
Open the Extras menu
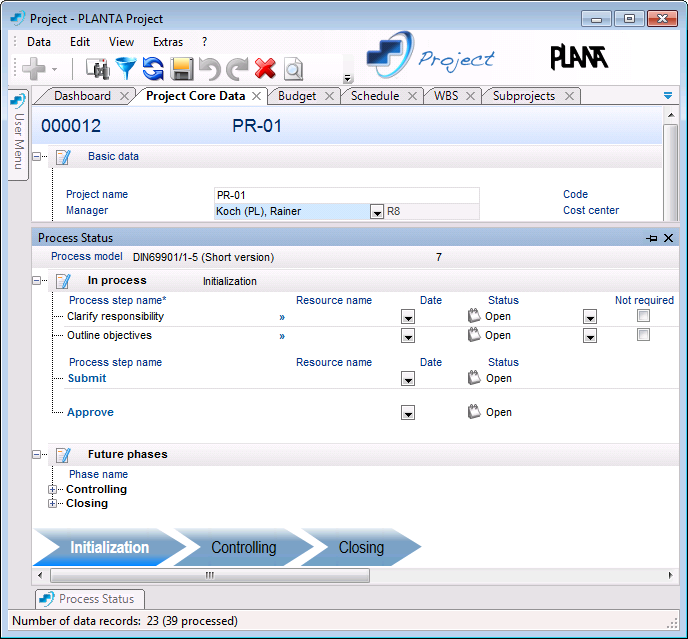click(x=168, y=42)
